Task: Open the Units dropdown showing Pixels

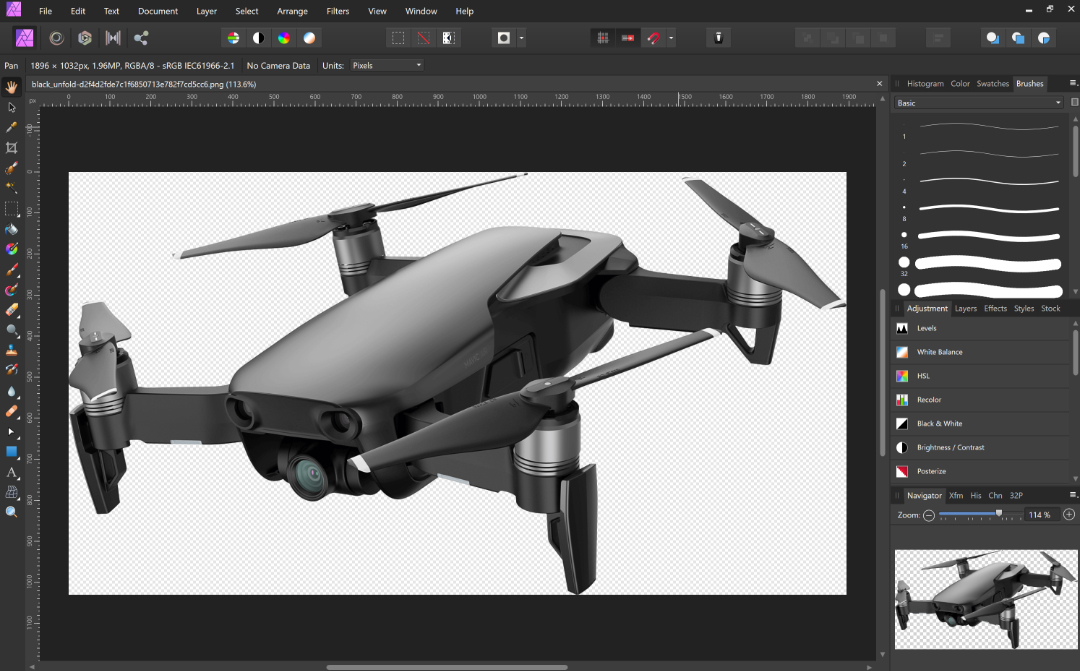Action: pos(386,65)
